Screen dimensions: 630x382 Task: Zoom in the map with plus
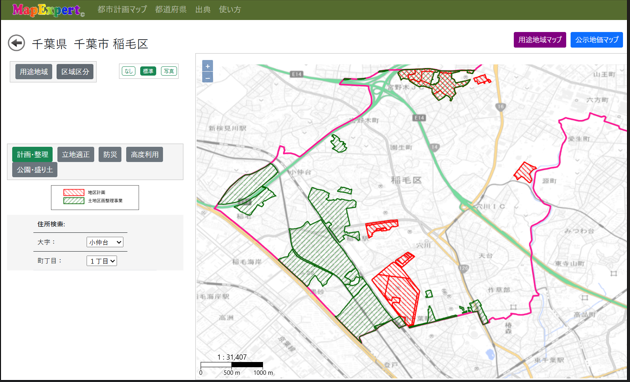pos(207,66)
